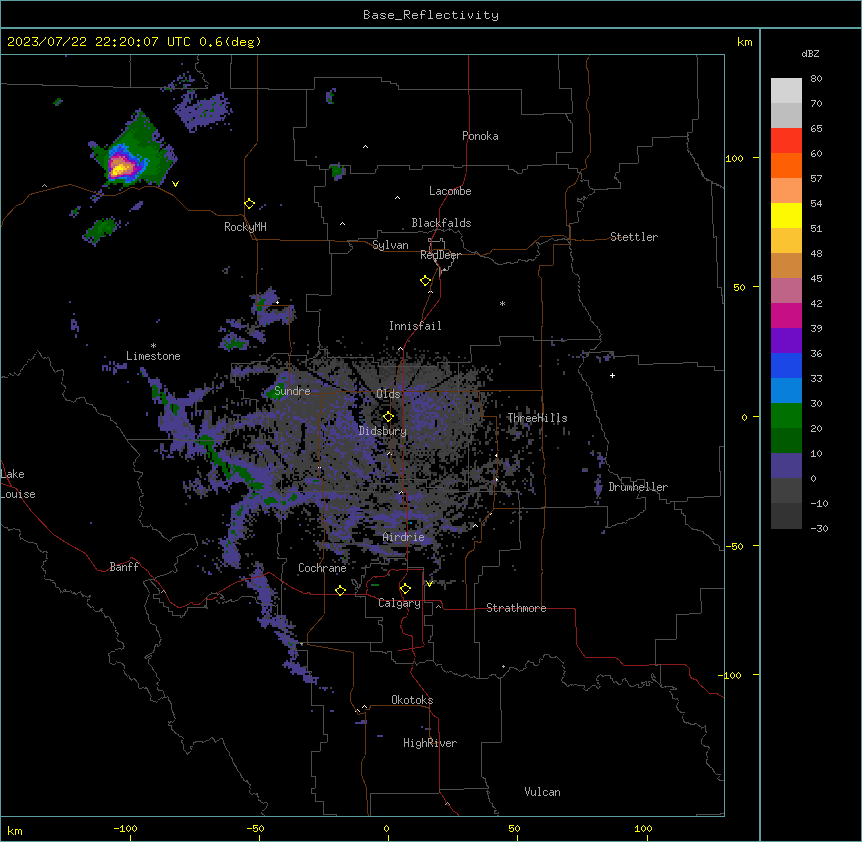Select the yellow diamond marker above Didsbury
The height and width of the screenshot is (842, 862).
pos(388,417)
